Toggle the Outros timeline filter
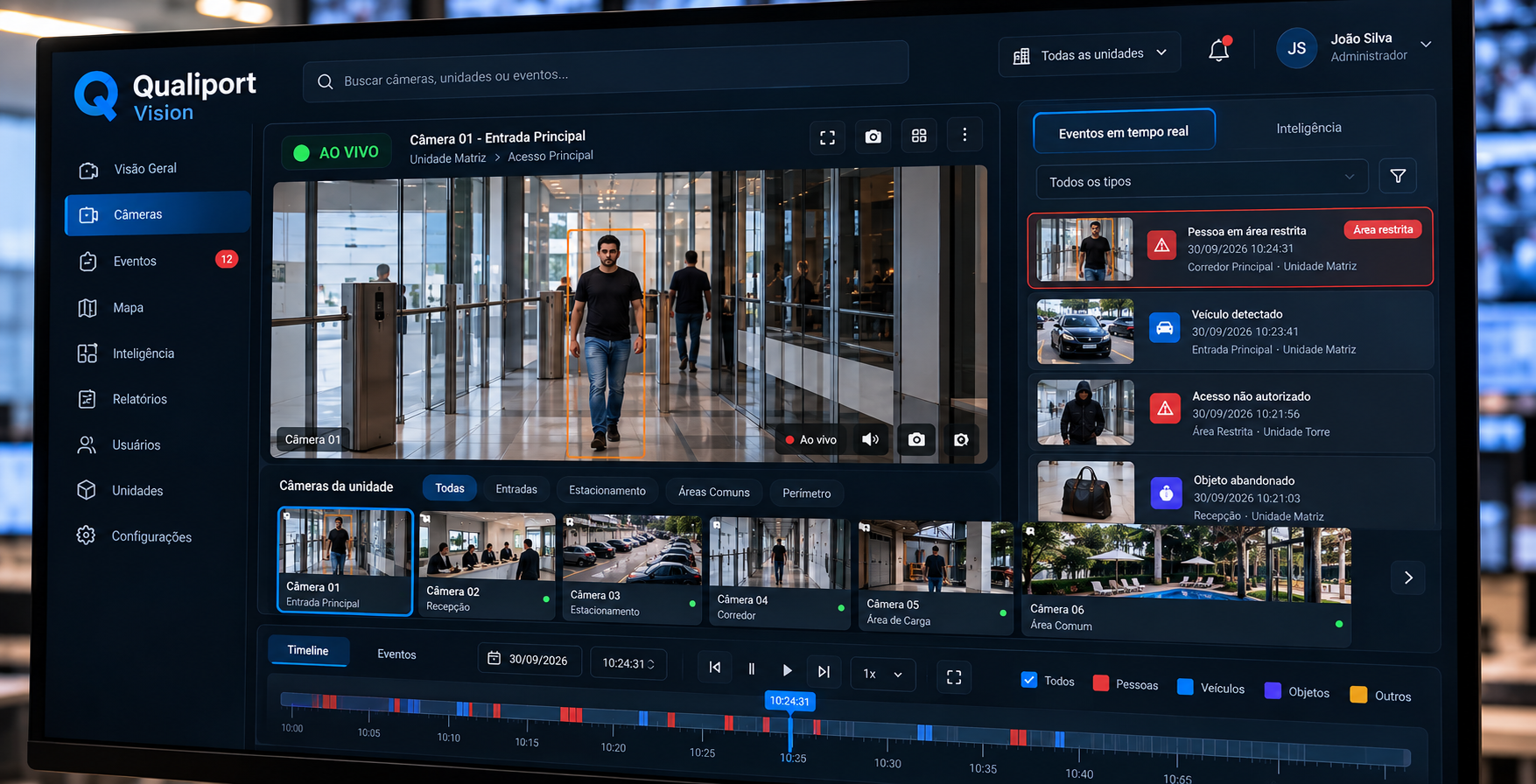Viewport: 1536px width, 784px height. click(x=1358, y=695)
